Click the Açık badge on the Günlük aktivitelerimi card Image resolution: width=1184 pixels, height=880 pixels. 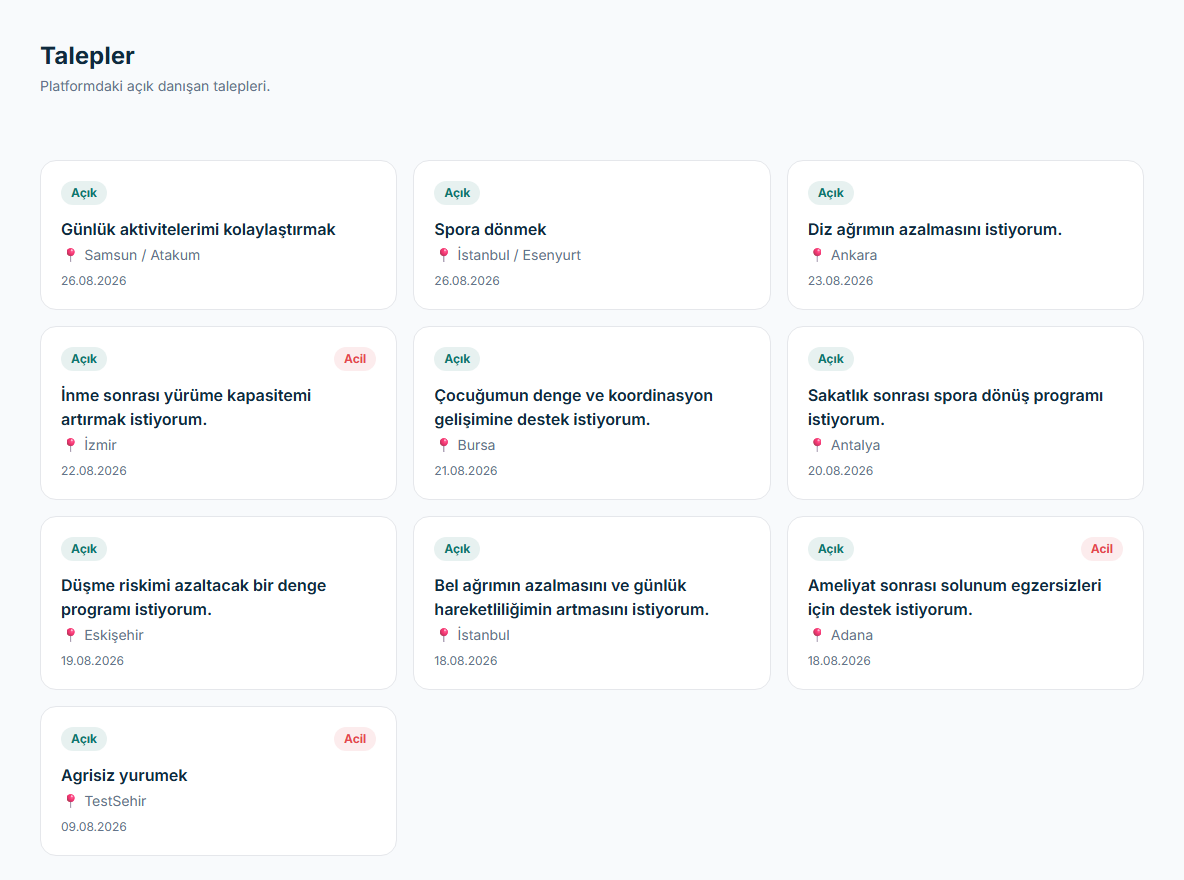(x=84, y=193)
